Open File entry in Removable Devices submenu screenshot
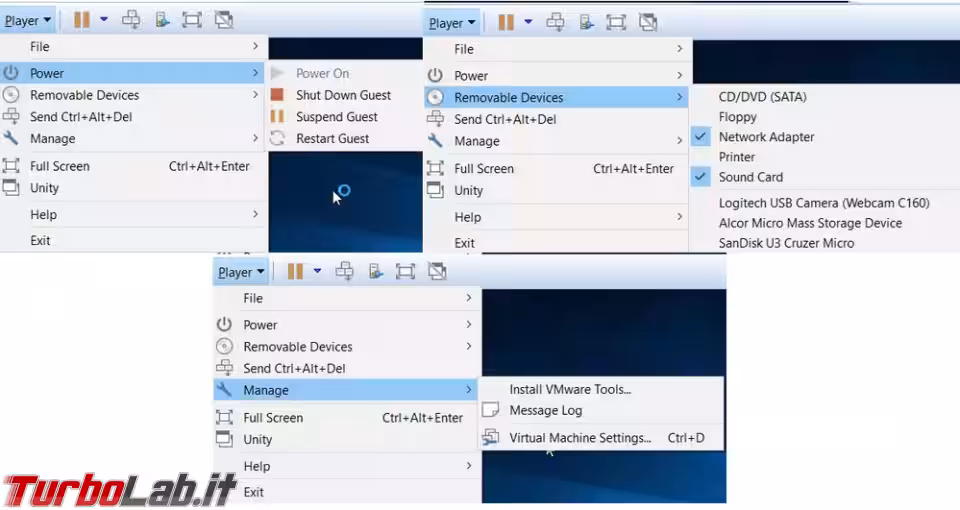 (x=556, y=49)
